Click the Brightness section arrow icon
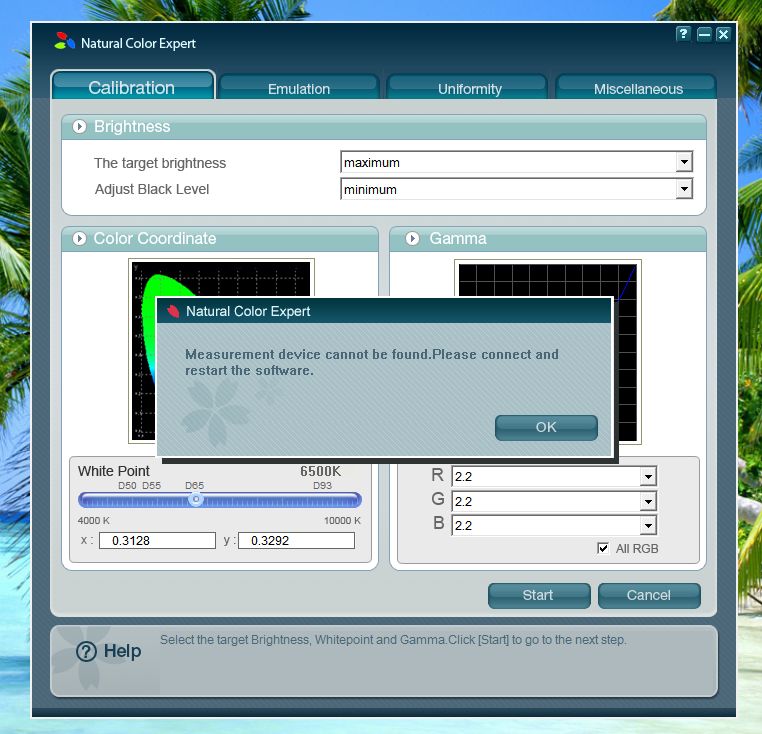The height and width of the screenshot is (734, 762). pyautogui.click(x=79, y=126)
